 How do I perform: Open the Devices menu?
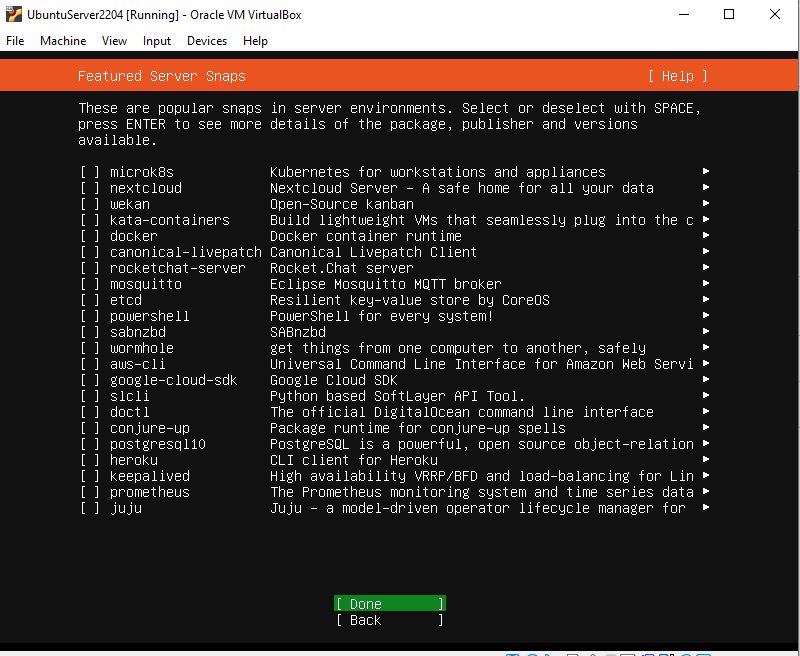pyautogui.click(x=207, y=41)
